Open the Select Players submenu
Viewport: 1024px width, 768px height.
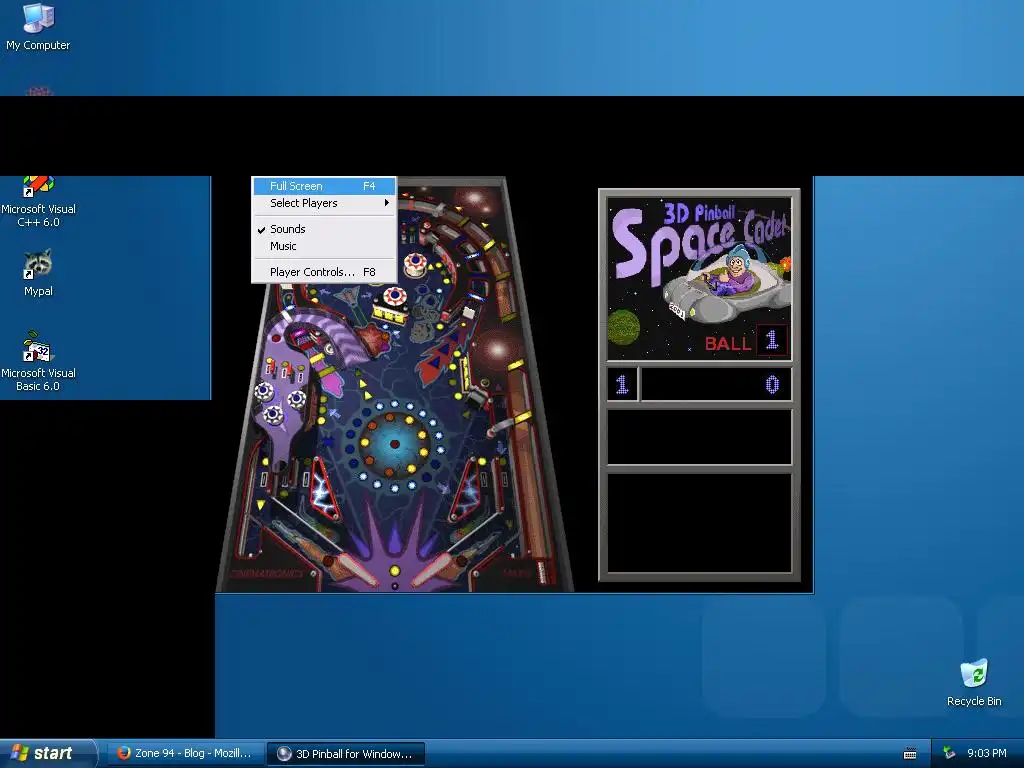coord(323,203)
